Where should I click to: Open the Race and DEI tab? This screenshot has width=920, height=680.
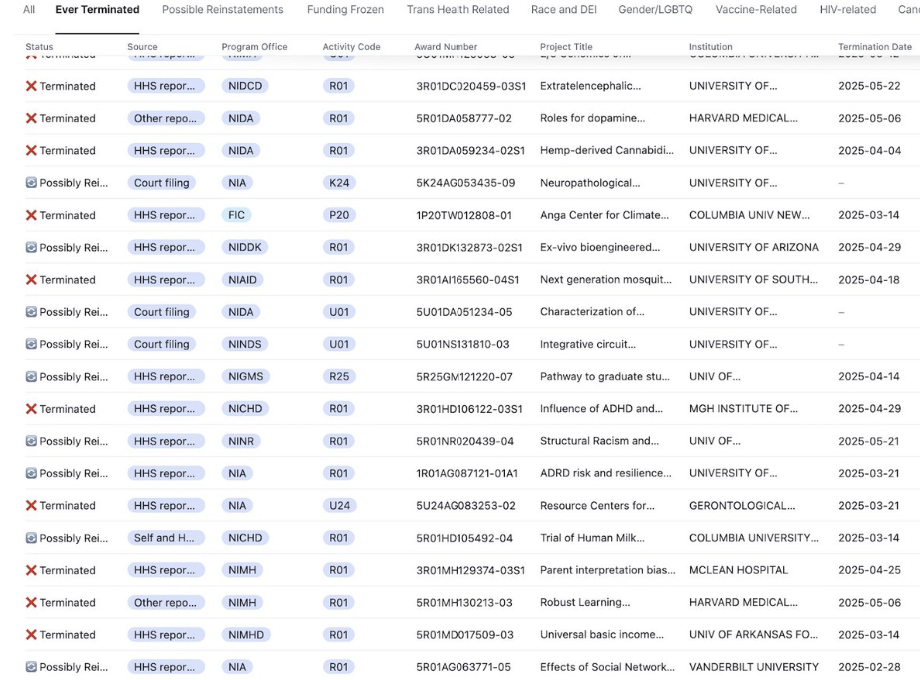pyautogui.click(x=563, y=9)
